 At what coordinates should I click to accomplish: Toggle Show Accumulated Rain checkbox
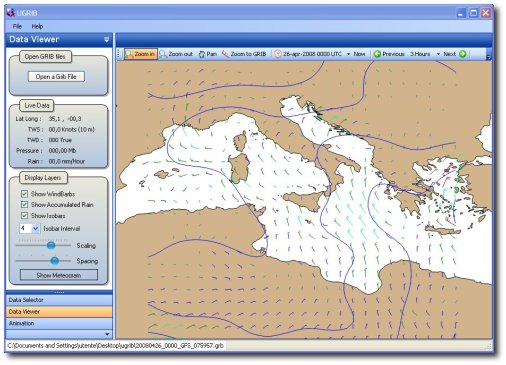[24, 205]
